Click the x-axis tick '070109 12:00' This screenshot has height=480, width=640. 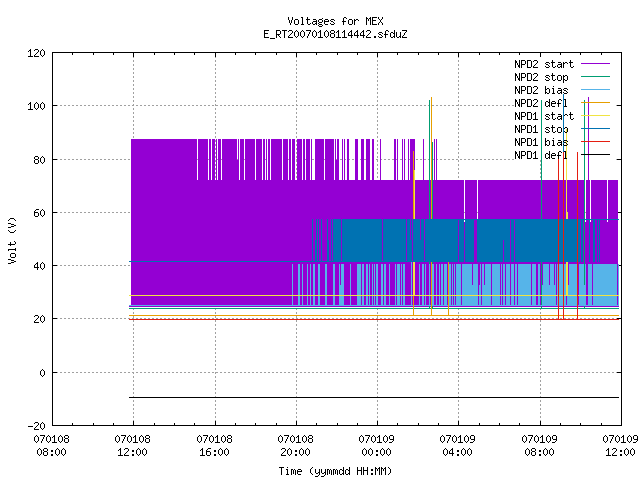coord(620,446)
